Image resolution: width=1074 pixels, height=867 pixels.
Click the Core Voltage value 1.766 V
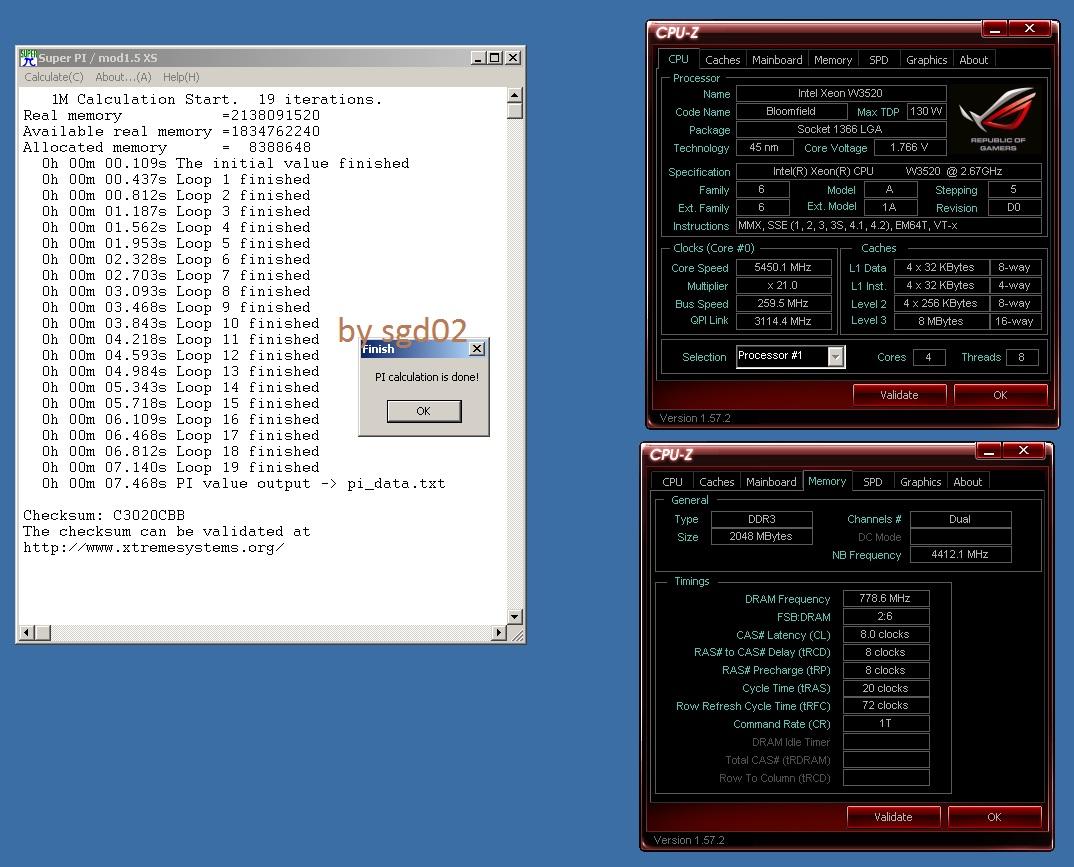click(909, 147)
